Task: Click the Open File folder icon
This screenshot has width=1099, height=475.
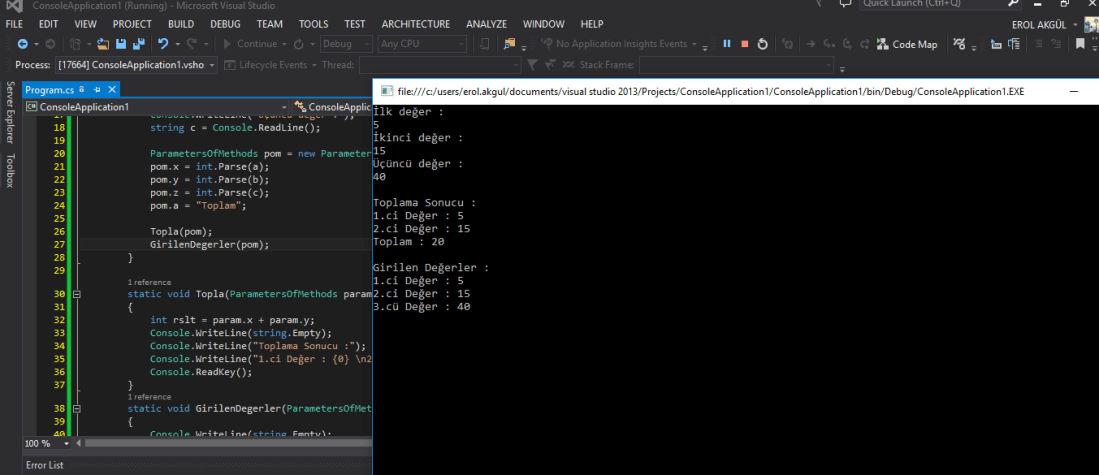Action: 103,44
